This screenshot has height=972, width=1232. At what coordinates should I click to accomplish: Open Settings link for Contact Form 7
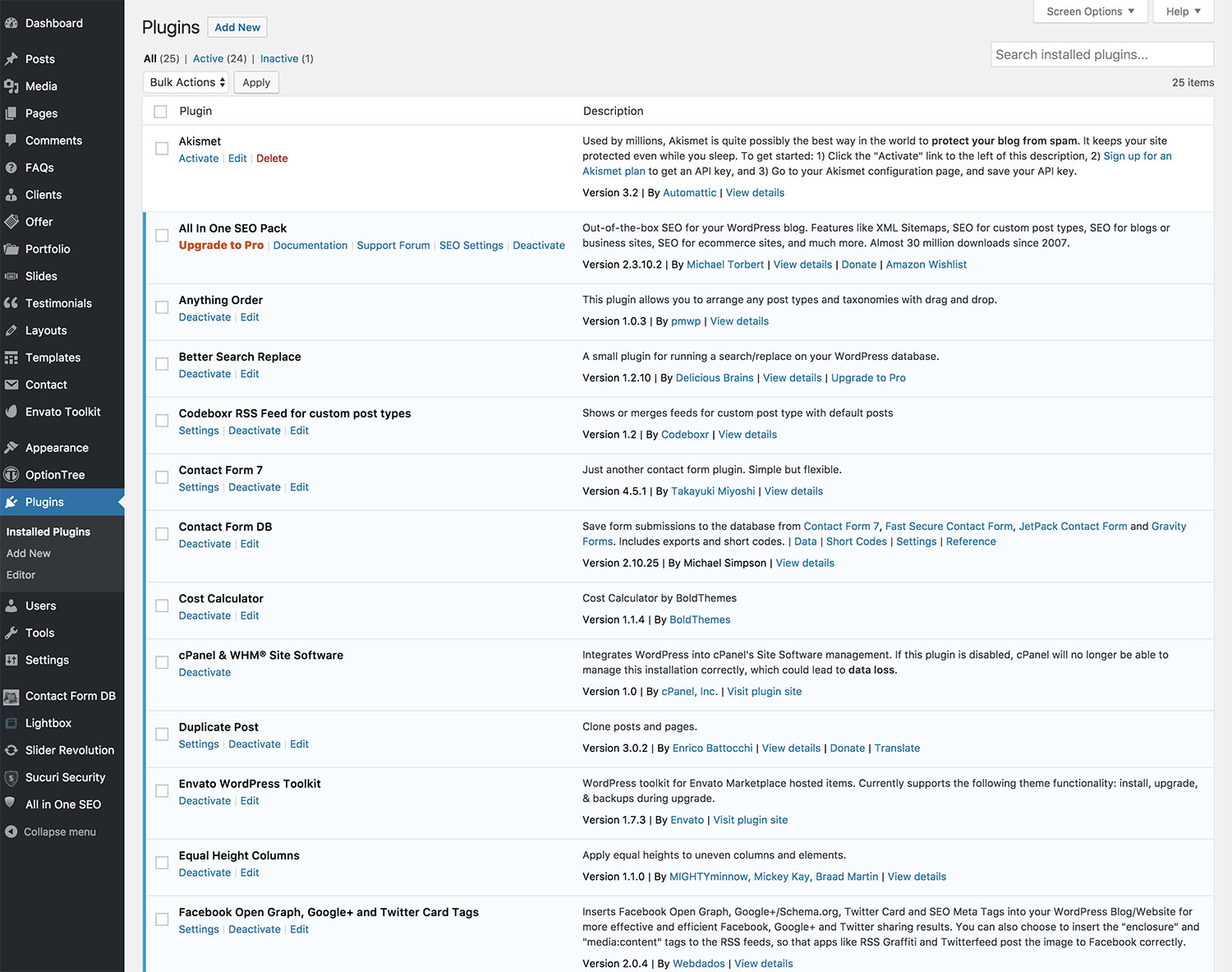tap(199, 487)
